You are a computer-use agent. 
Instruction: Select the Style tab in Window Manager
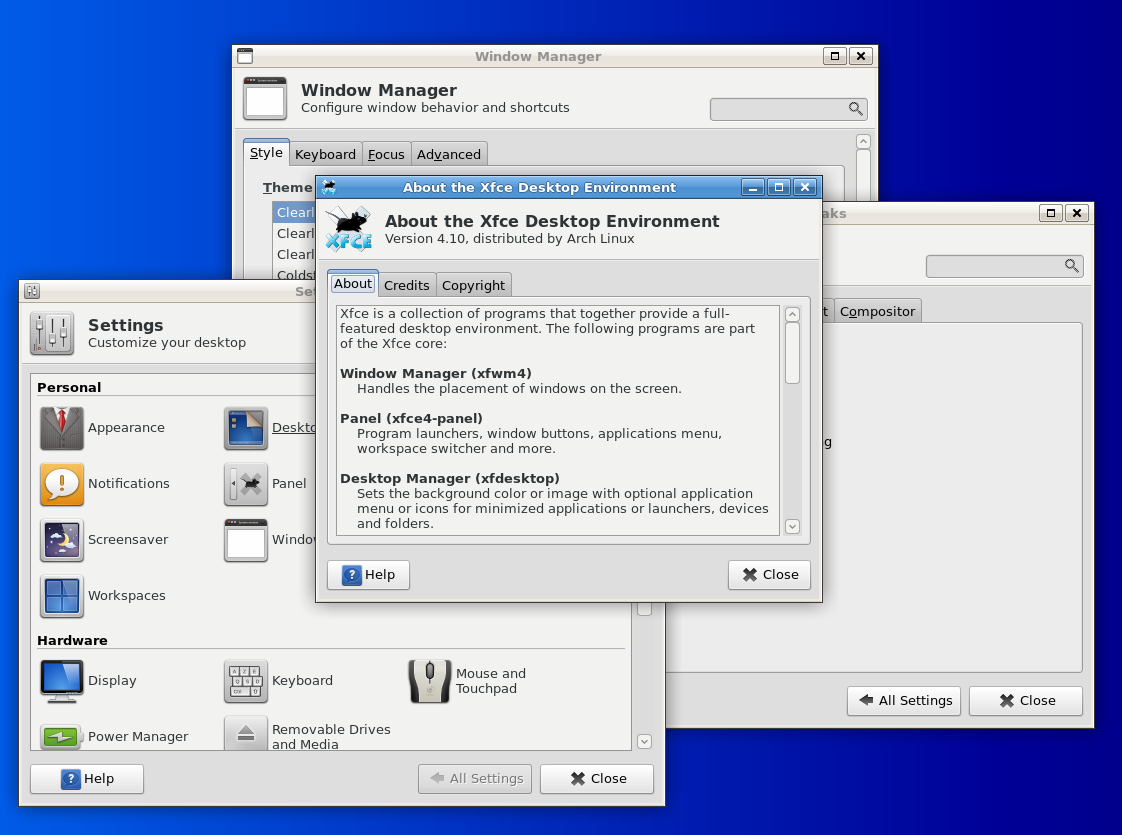(x=266, y=152)
